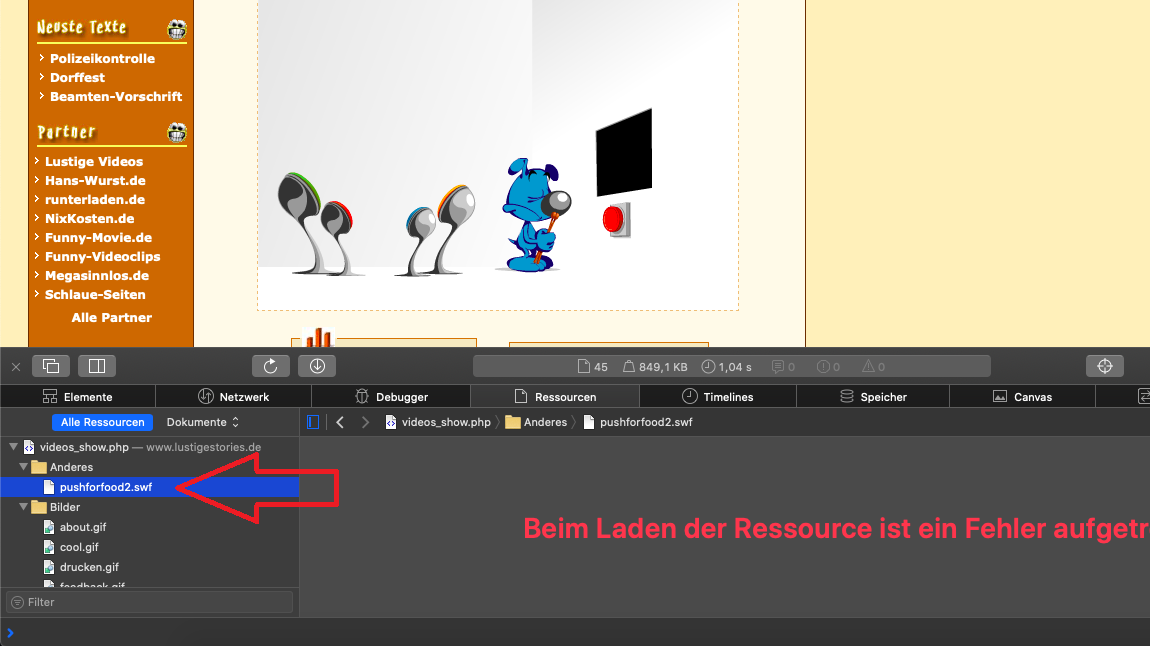The width and height of the screenshot is (1150, 646).
Task: Dock inspector to side of window
Action: pyautogui.click(x=97, y=366)
